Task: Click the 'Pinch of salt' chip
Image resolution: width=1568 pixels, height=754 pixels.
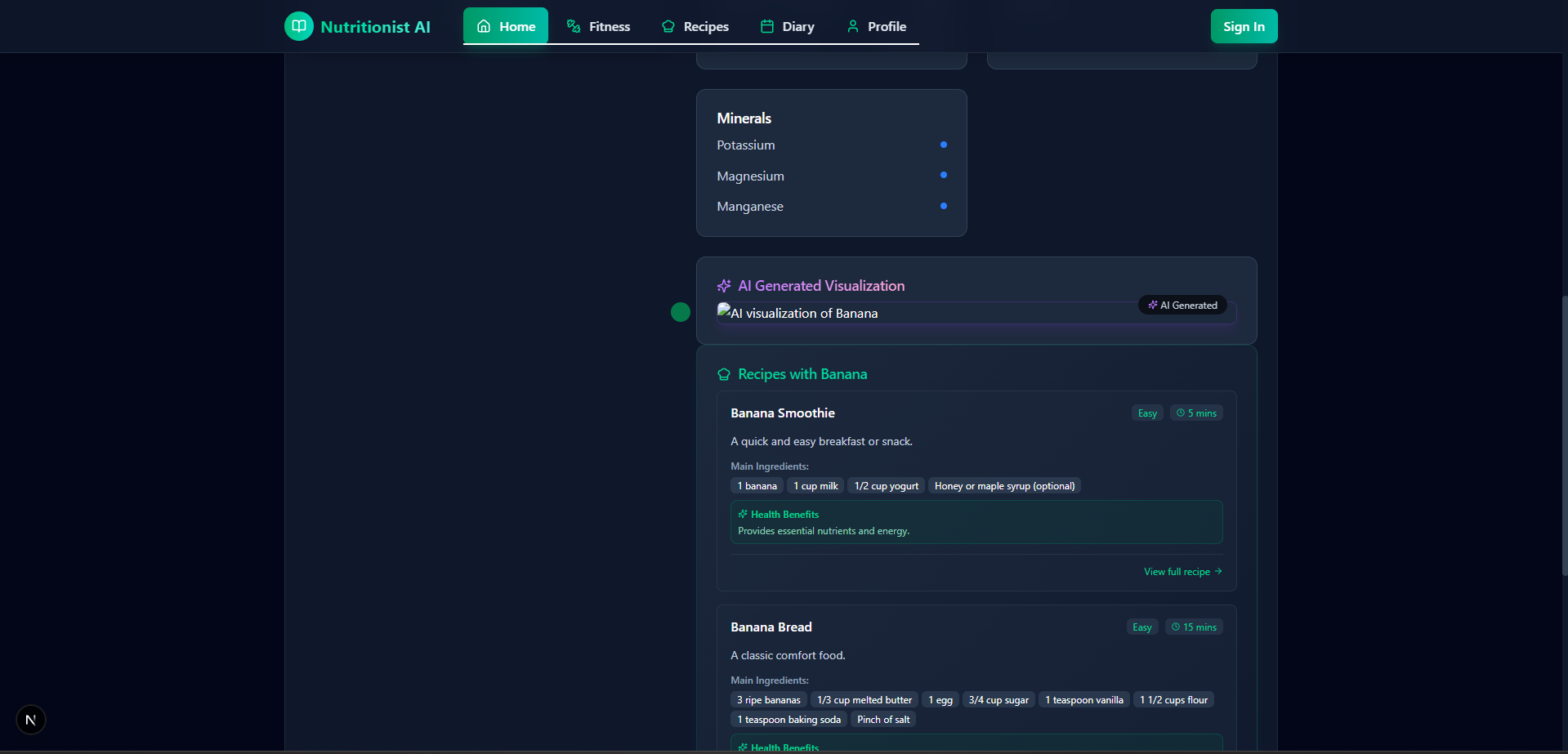Action: point(883,720)
